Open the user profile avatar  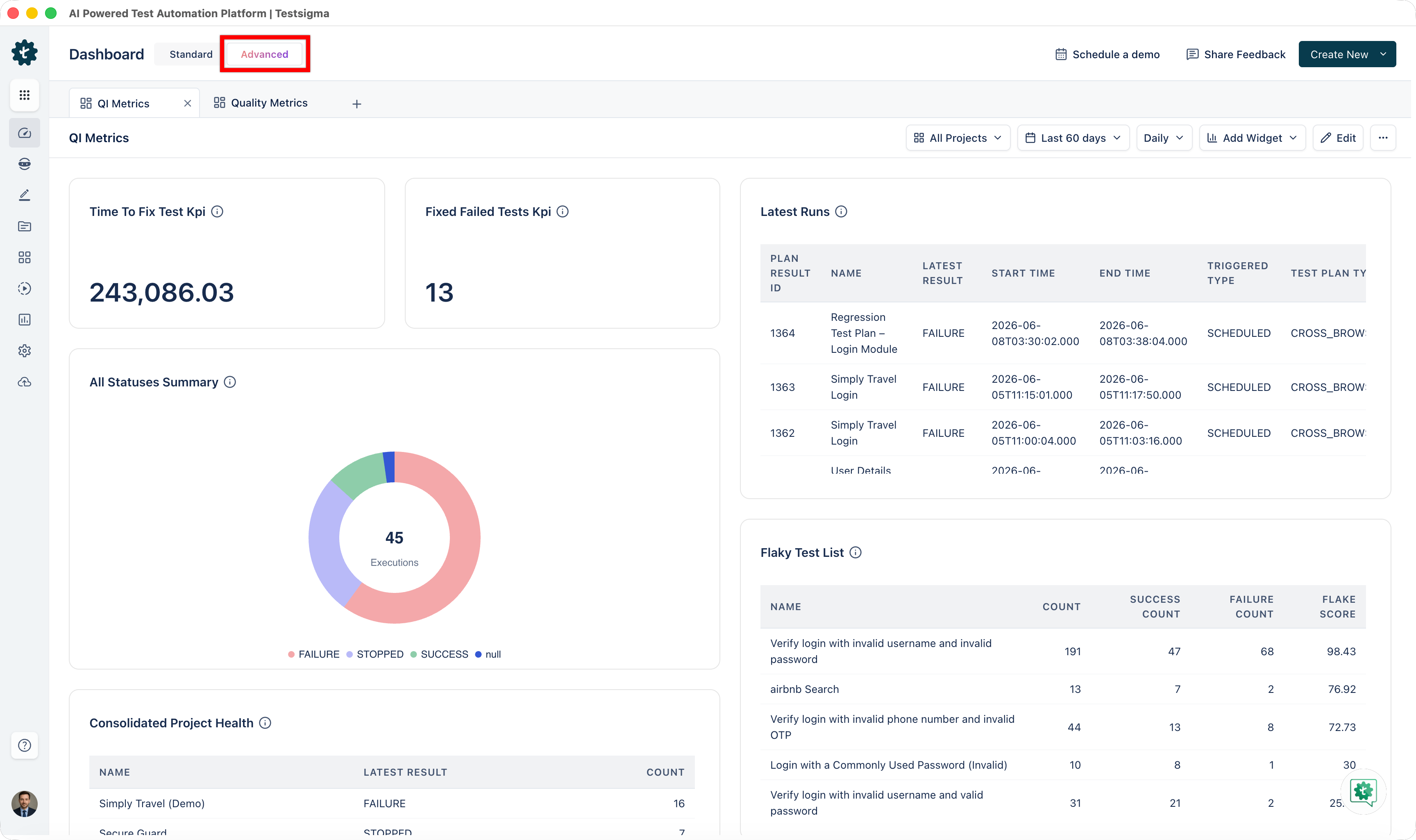[x=24, y=804]
